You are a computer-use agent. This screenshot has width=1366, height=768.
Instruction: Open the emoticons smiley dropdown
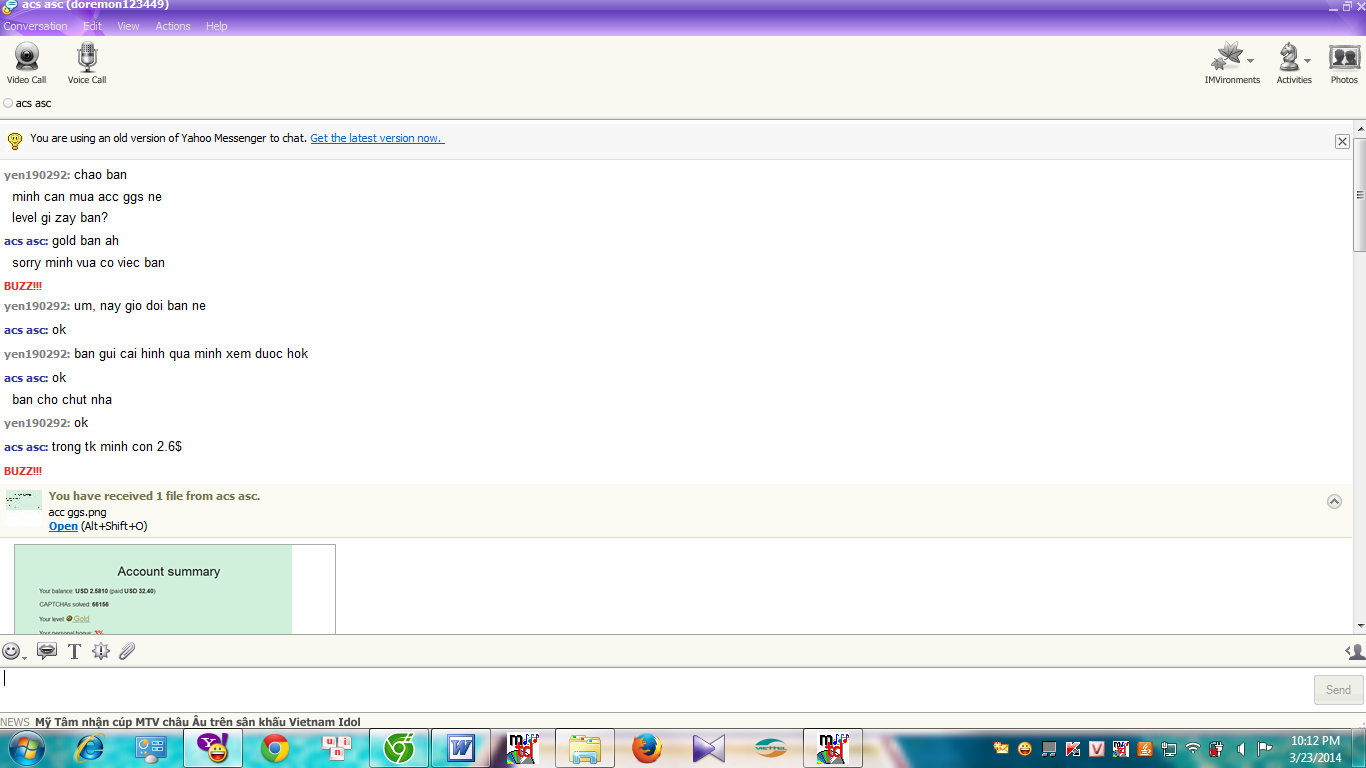point(14,651)
